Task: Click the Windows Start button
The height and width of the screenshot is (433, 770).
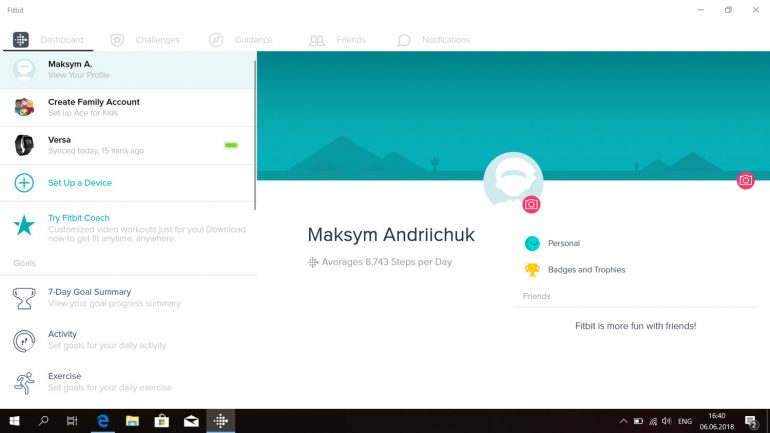Action: pos(14,421)
